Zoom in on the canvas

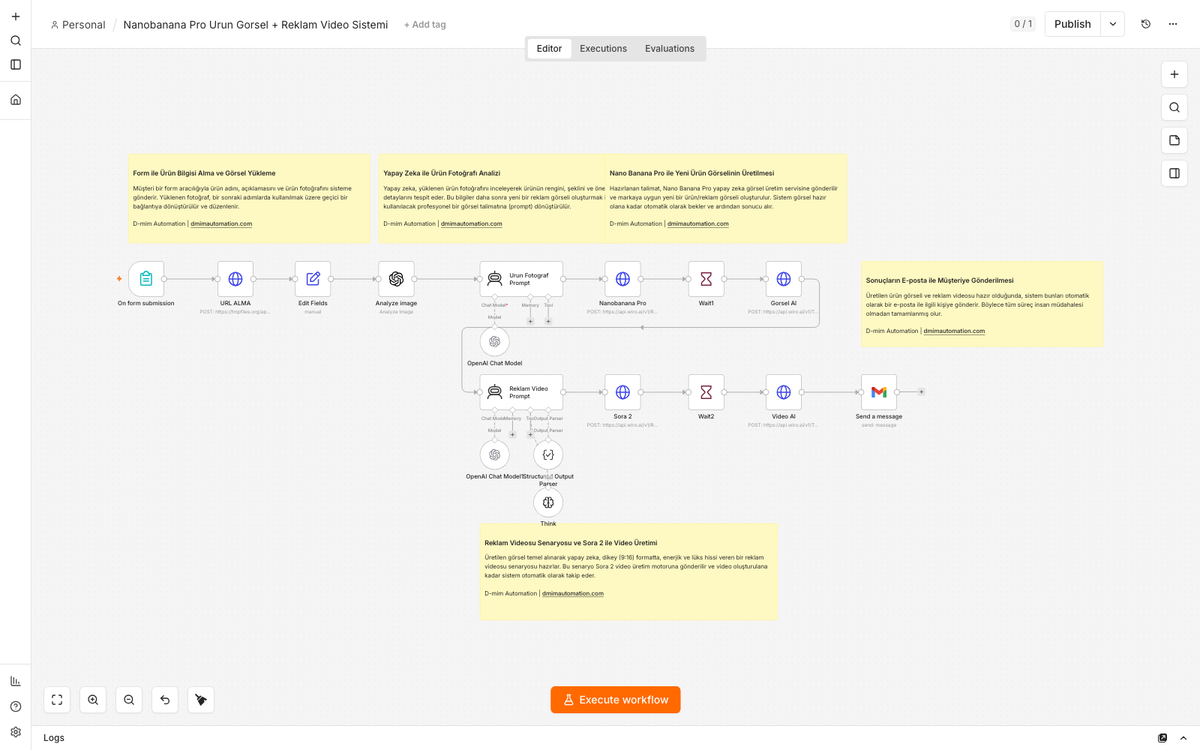93,700
